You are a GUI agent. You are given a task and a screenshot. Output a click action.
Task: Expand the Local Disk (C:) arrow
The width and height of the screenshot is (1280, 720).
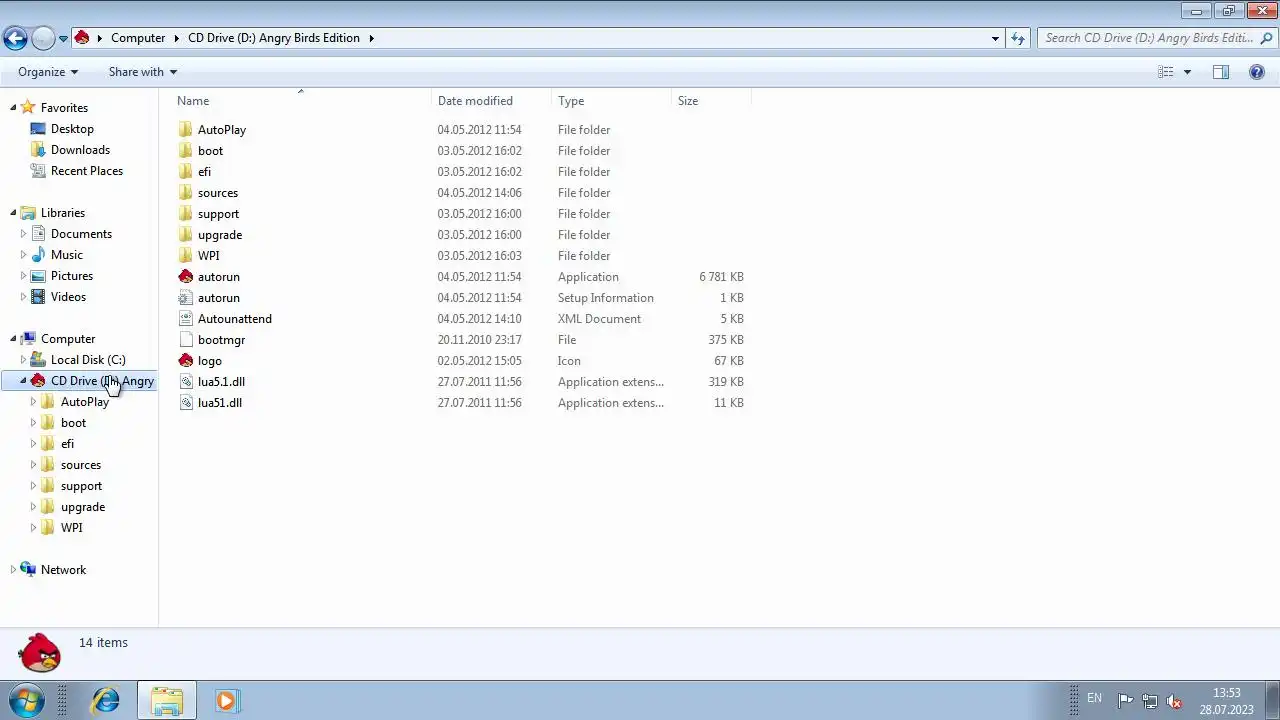pos(23,360)
